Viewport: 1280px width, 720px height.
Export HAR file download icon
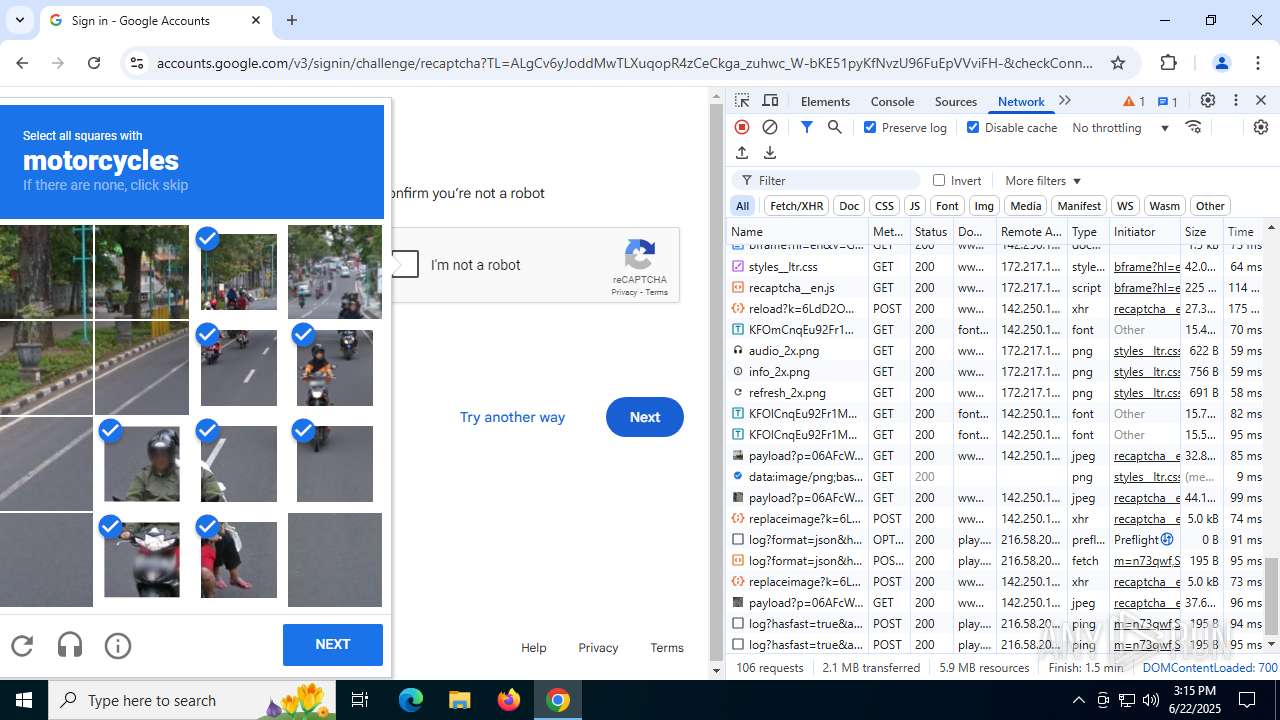tap(770, 153)
